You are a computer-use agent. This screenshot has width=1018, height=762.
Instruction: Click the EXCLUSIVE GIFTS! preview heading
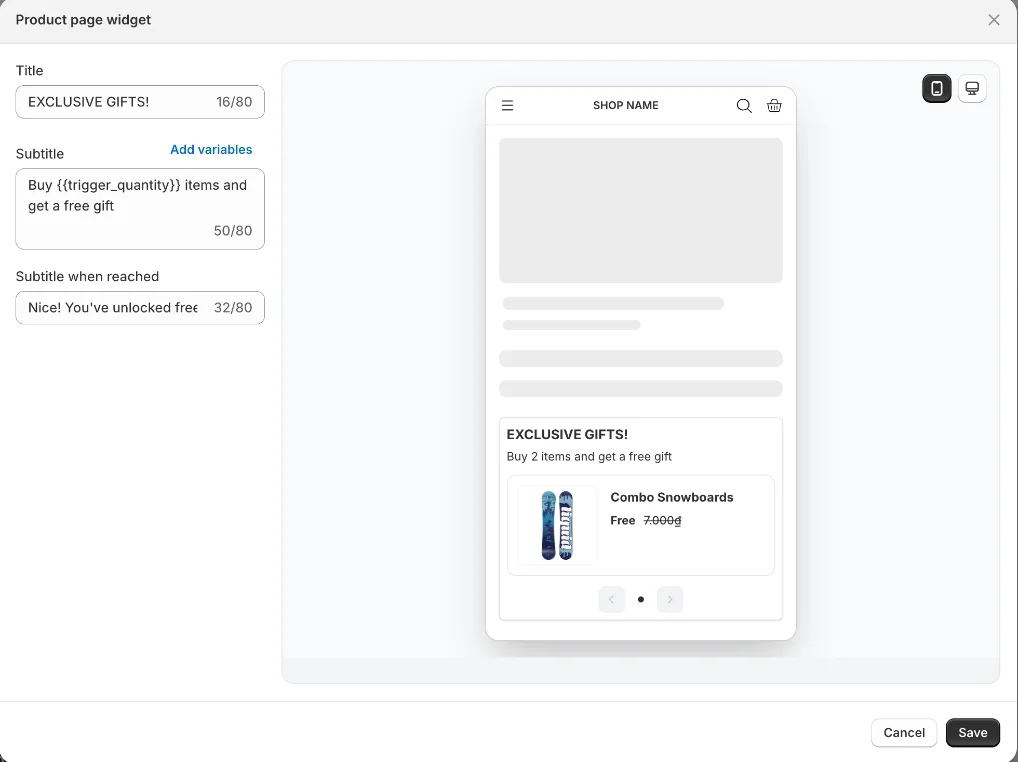(x=567, y=434)
